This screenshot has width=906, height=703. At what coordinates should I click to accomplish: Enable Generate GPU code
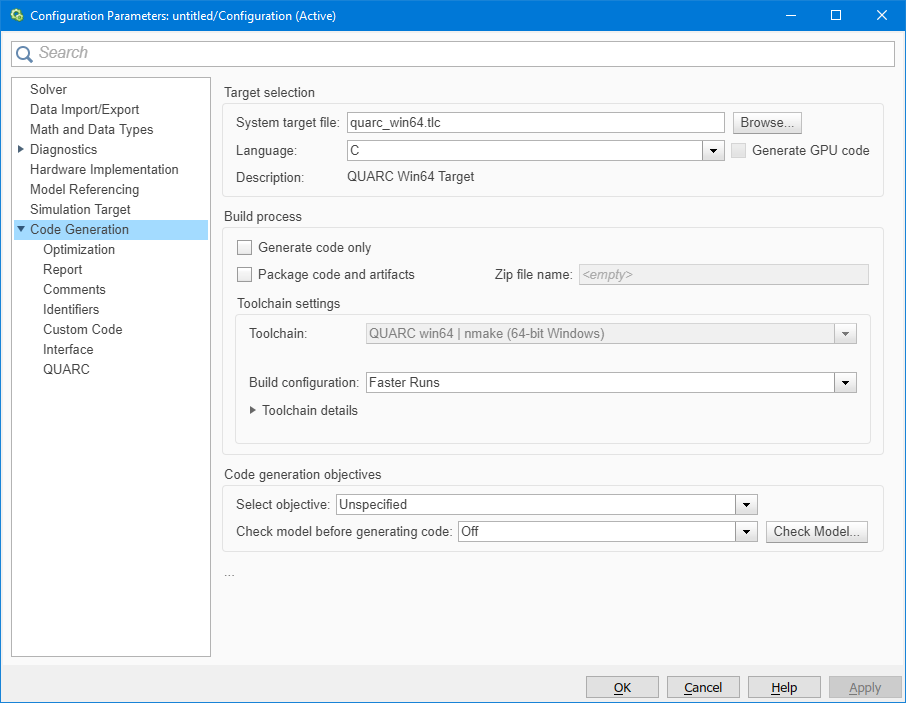pos(738,150)
